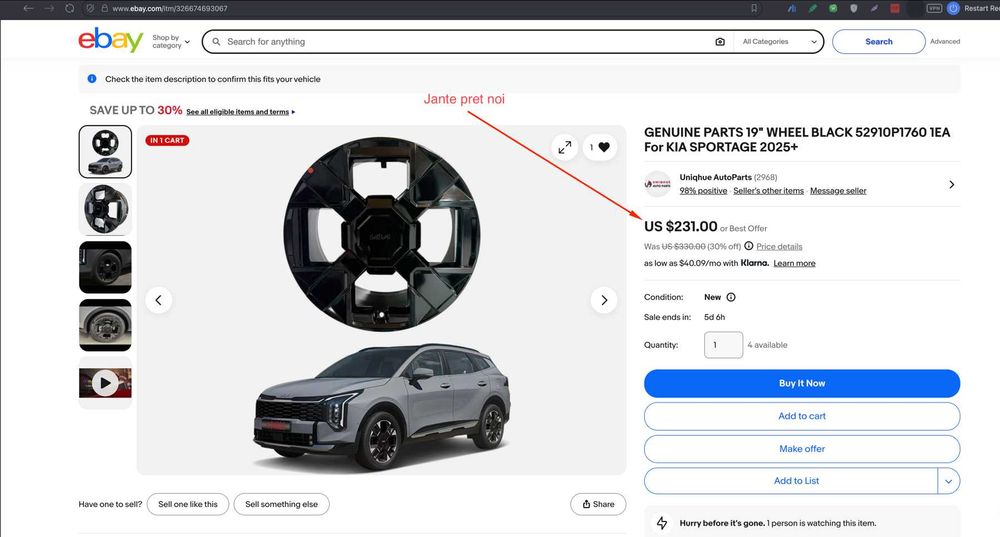This screenshot has height=537, width=1000.
Task: Select the fourth brake hub thumbnail
Action: coord(105,325)
